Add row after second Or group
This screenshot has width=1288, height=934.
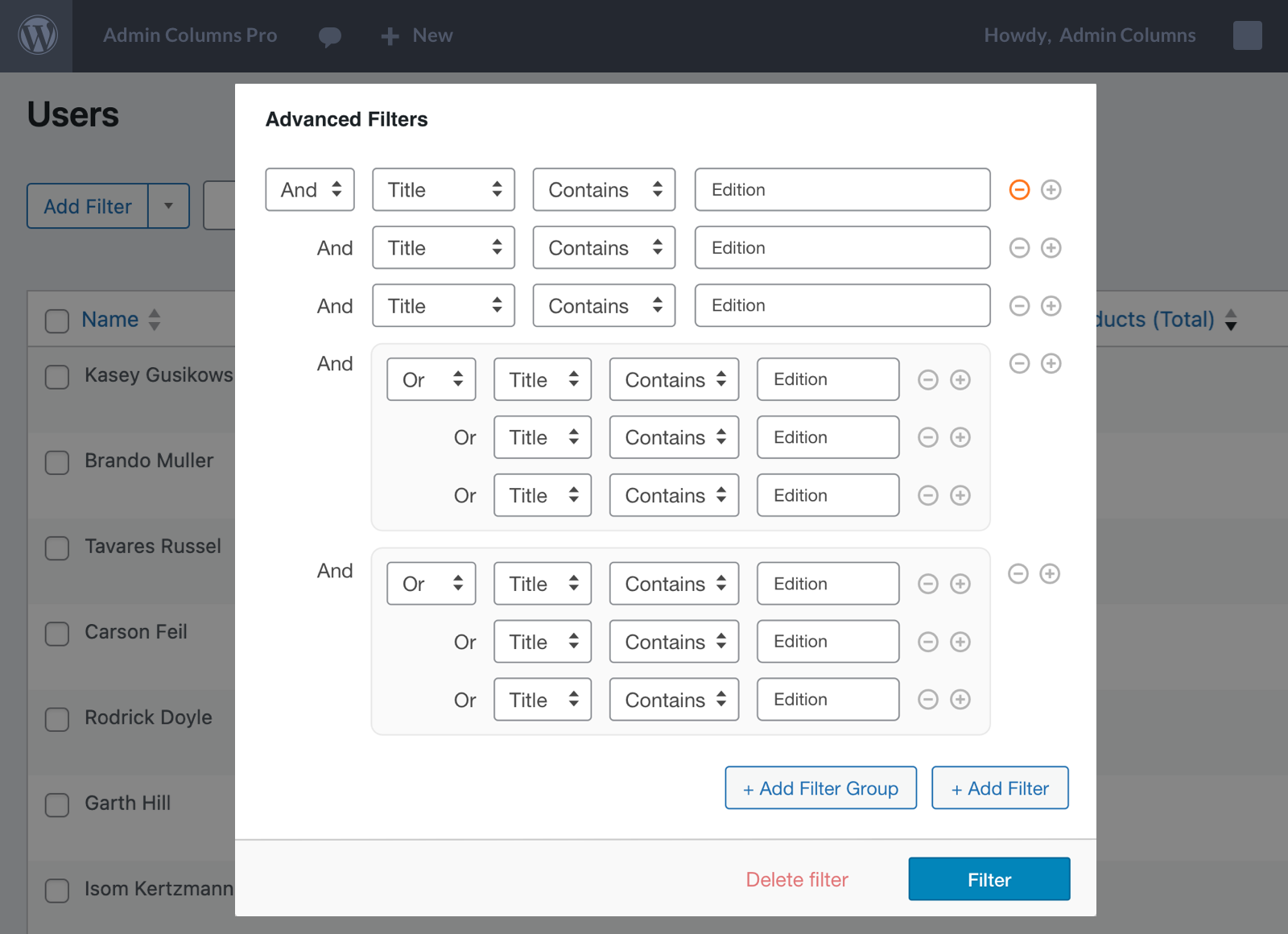point(1049,573)
